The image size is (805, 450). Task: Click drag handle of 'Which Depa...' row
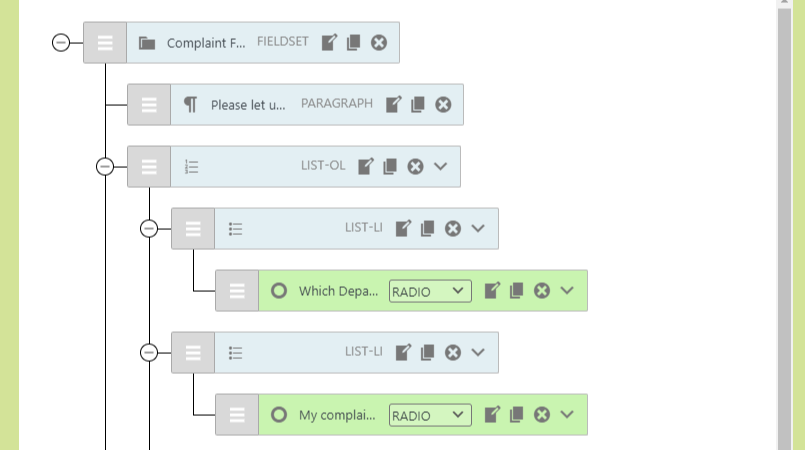(x=237, y=291)
